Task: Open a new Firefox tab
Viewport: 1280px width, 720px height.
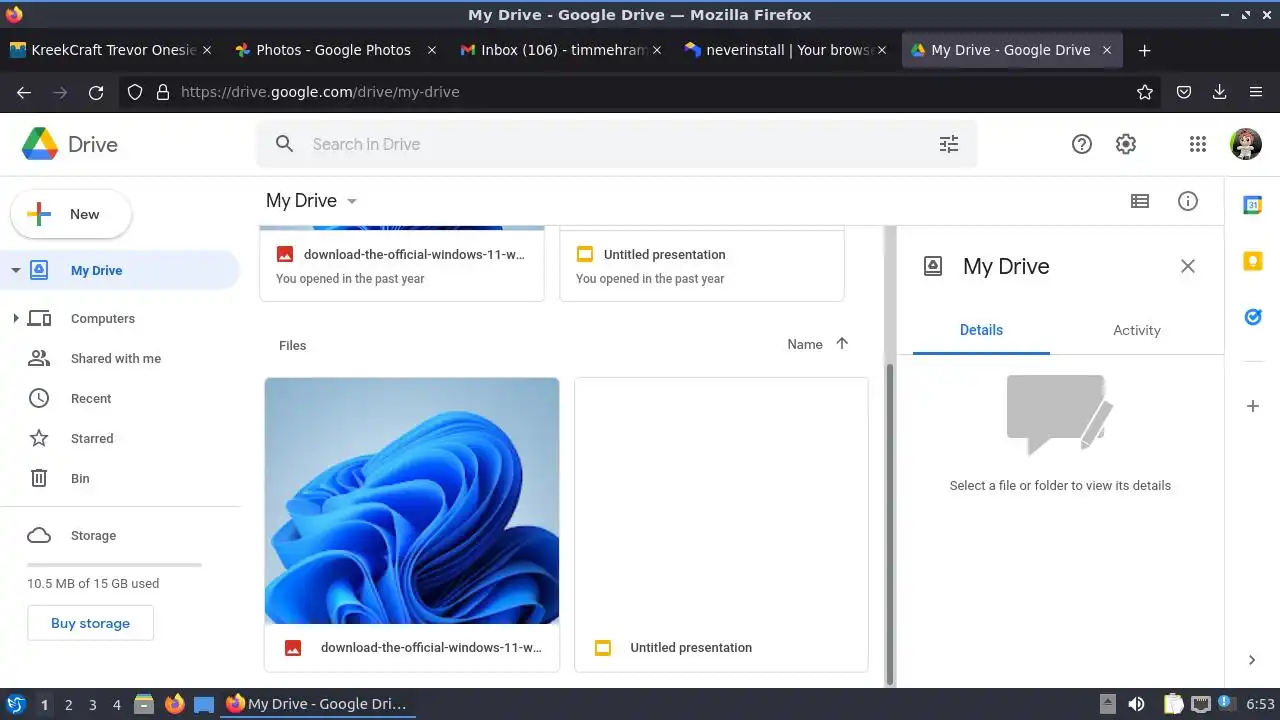Action: click(x=1145, y=50)
